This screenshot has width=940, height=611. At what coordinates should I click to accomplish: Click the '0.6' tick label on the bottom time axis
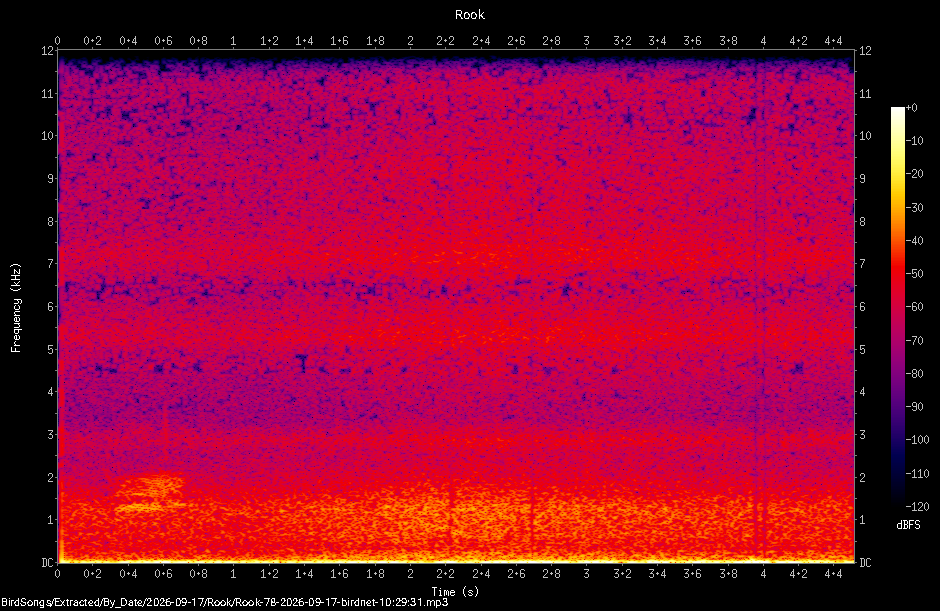click(163, 574)
